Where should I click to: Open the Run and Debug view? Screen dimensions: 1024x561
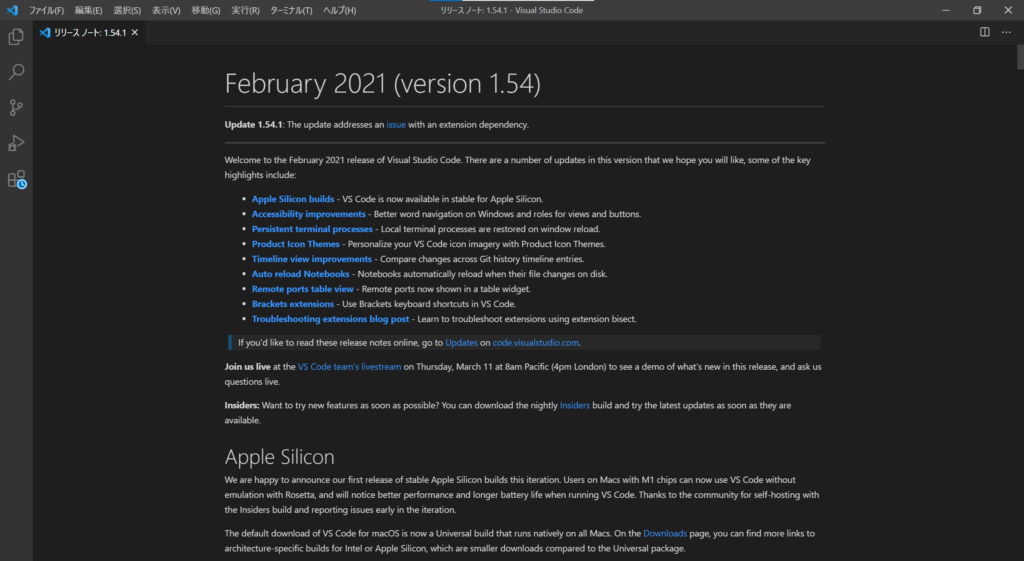(x=16, y=143)
